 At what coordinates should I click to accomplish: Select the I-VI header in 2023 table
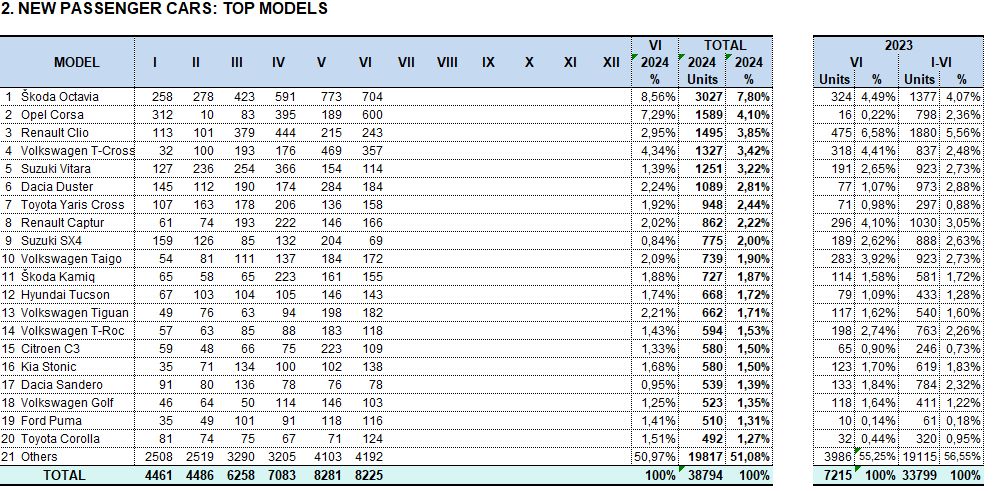tap(941, 62)
